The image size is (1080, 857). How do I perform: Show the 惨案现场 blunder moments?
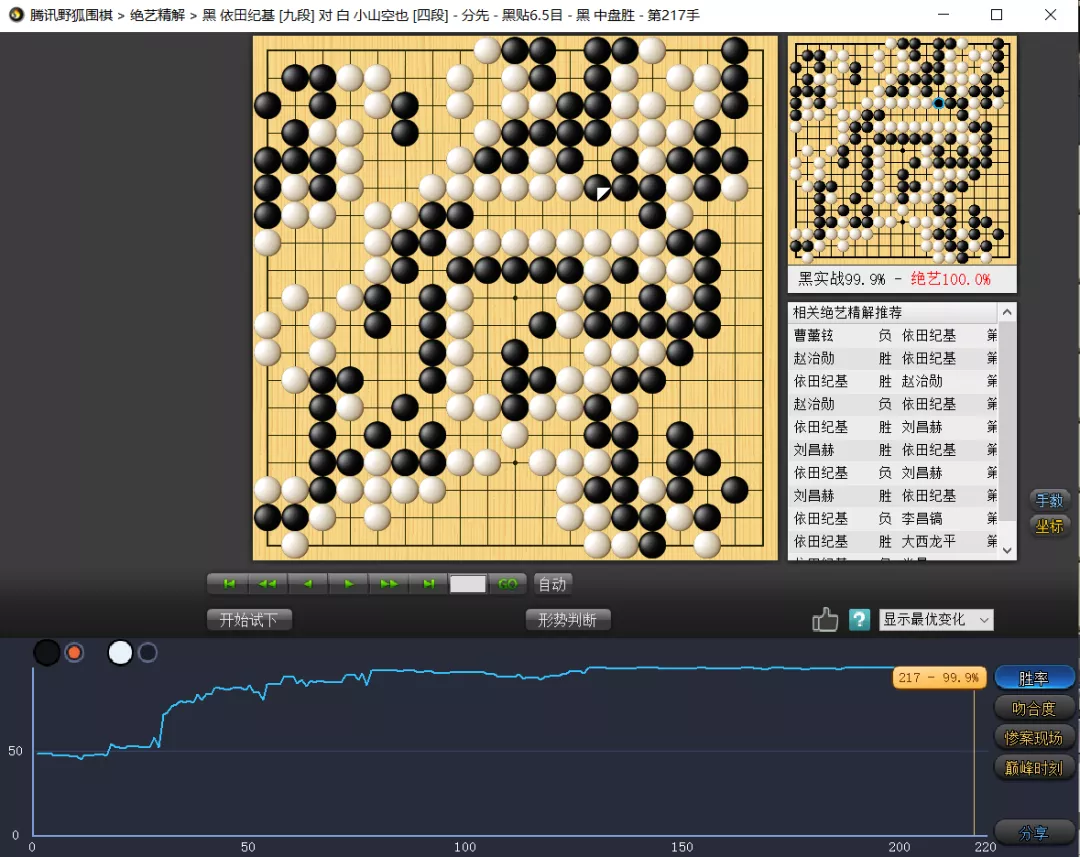(x=1034, y=738)
